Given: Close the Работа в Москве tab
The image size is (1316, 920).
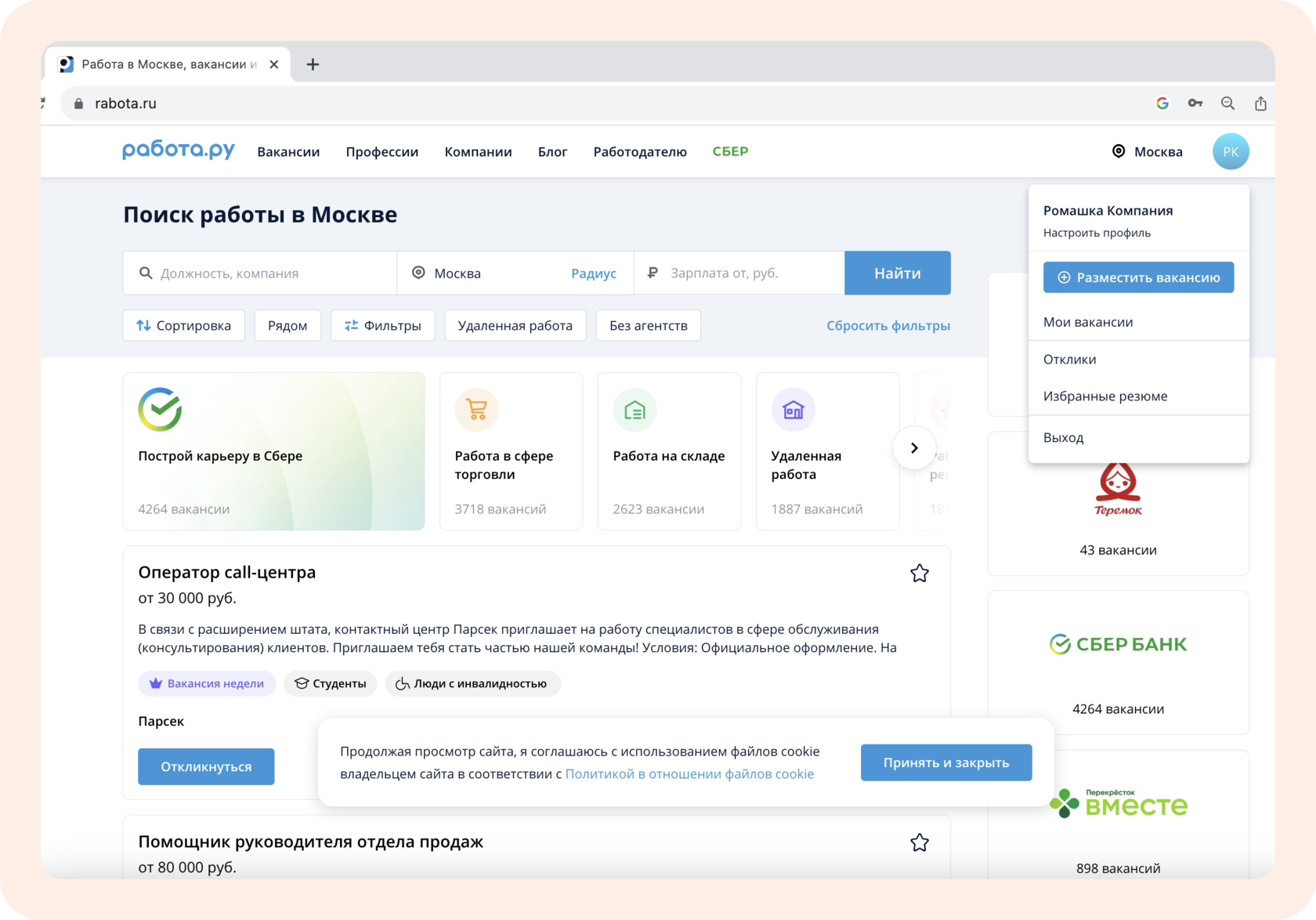Looking at the screenshot, I should click(x=274, y=64).
